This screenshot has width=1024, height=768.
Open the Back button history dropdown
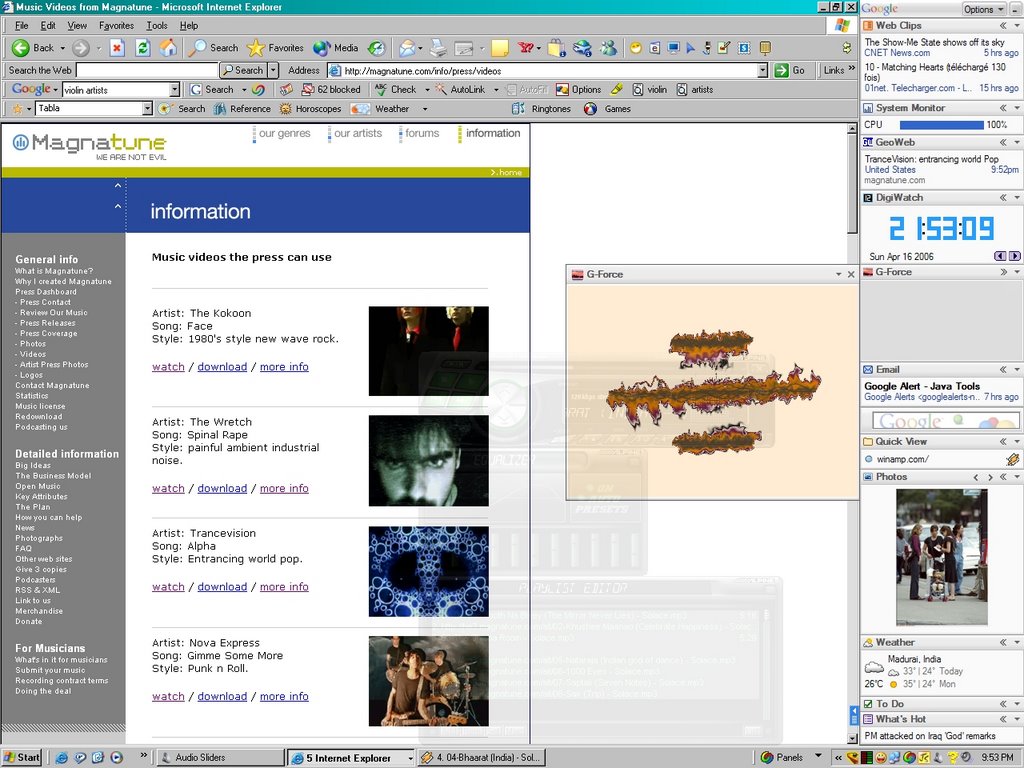click(x=63, y=48)
